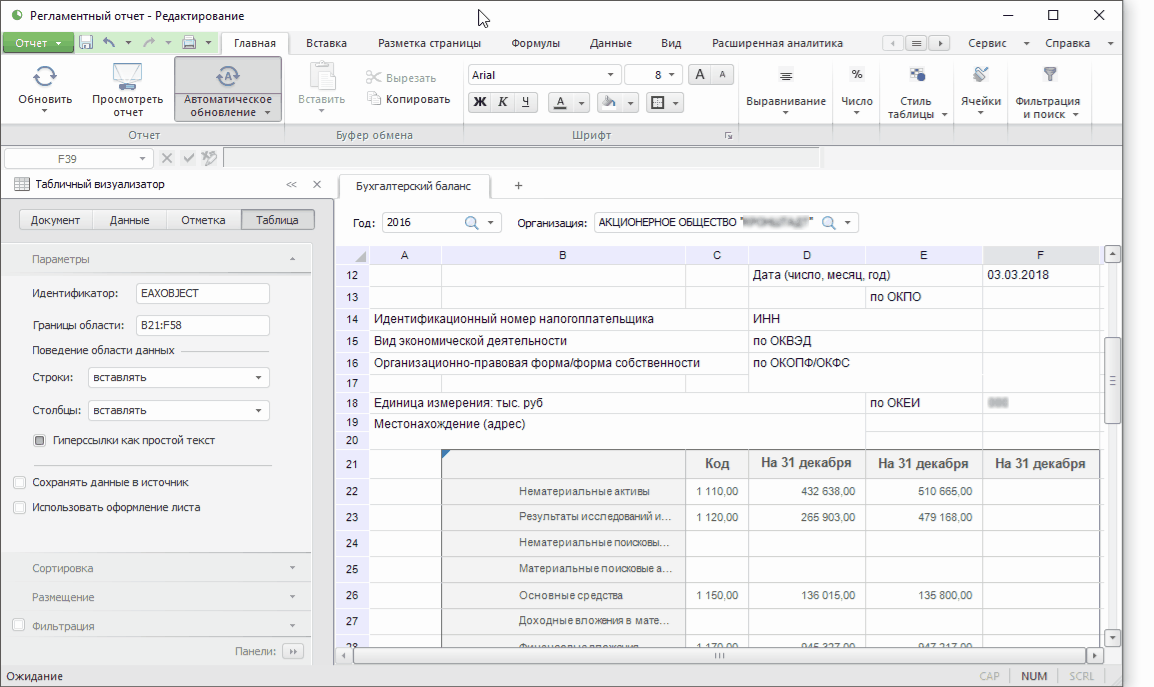Switch to the Формулы ribbon tab
The height and width of the screenshot is (687, 1154).
pyautogui.click(x=535, y=43)
